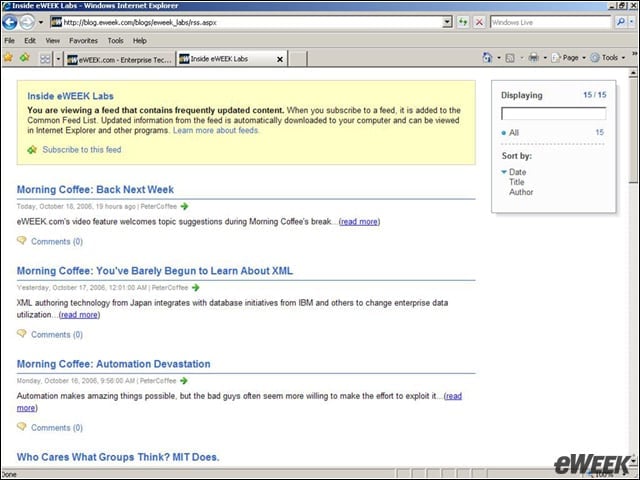
Task: Sort feed by Date
Action: (517, 172)
